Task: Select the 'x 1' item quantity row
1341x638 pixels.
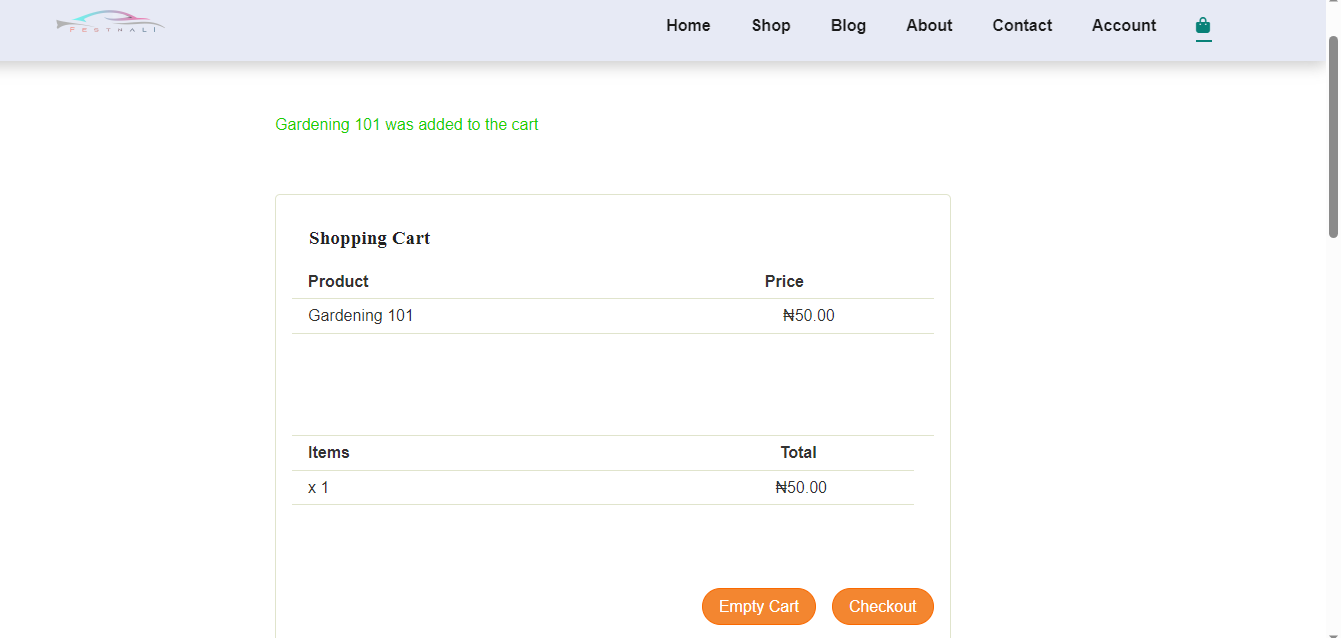Action: tap(318, 487)
